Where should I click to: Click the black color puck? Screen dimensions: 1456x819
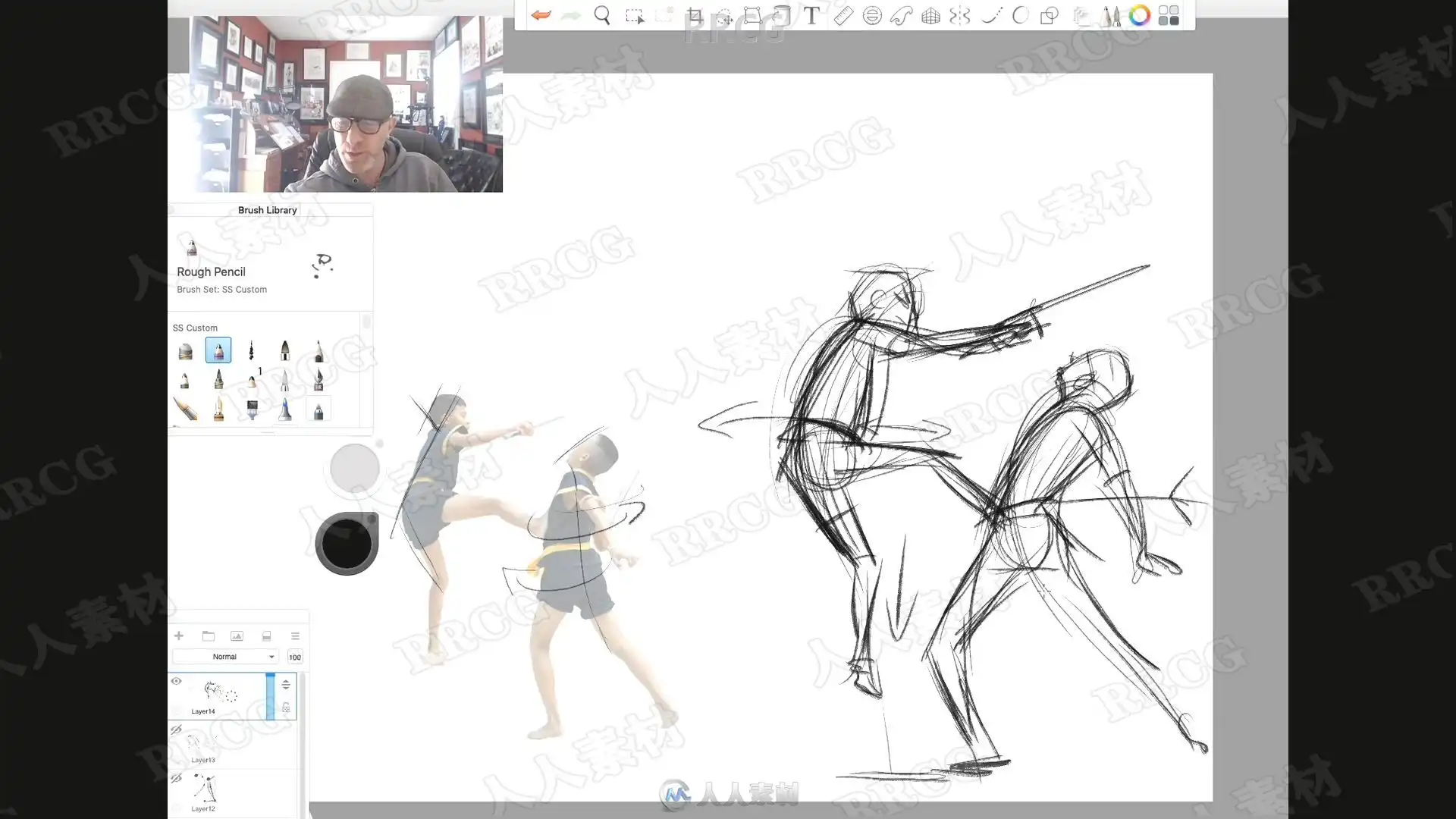(x=347, y=544)
